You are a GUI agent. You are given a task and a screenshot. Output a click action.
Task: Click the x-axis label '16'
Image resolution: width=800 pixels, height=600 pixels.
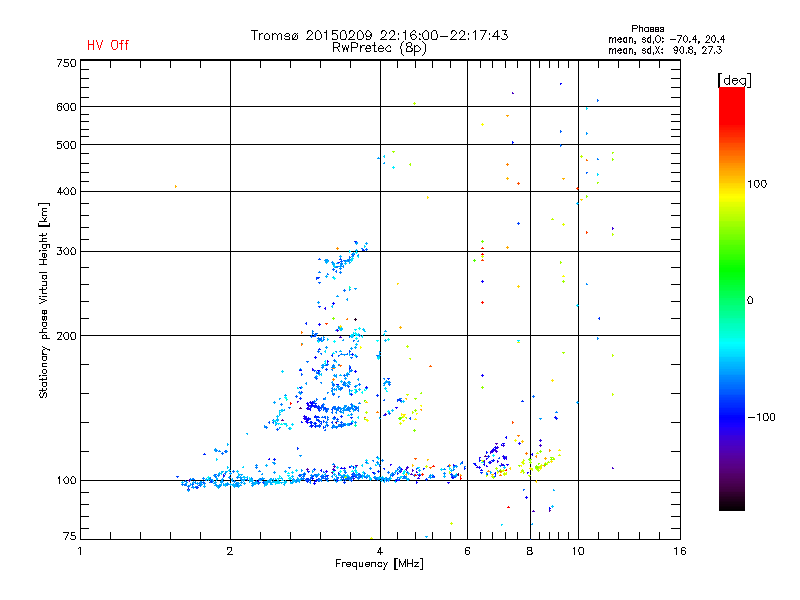680,551
